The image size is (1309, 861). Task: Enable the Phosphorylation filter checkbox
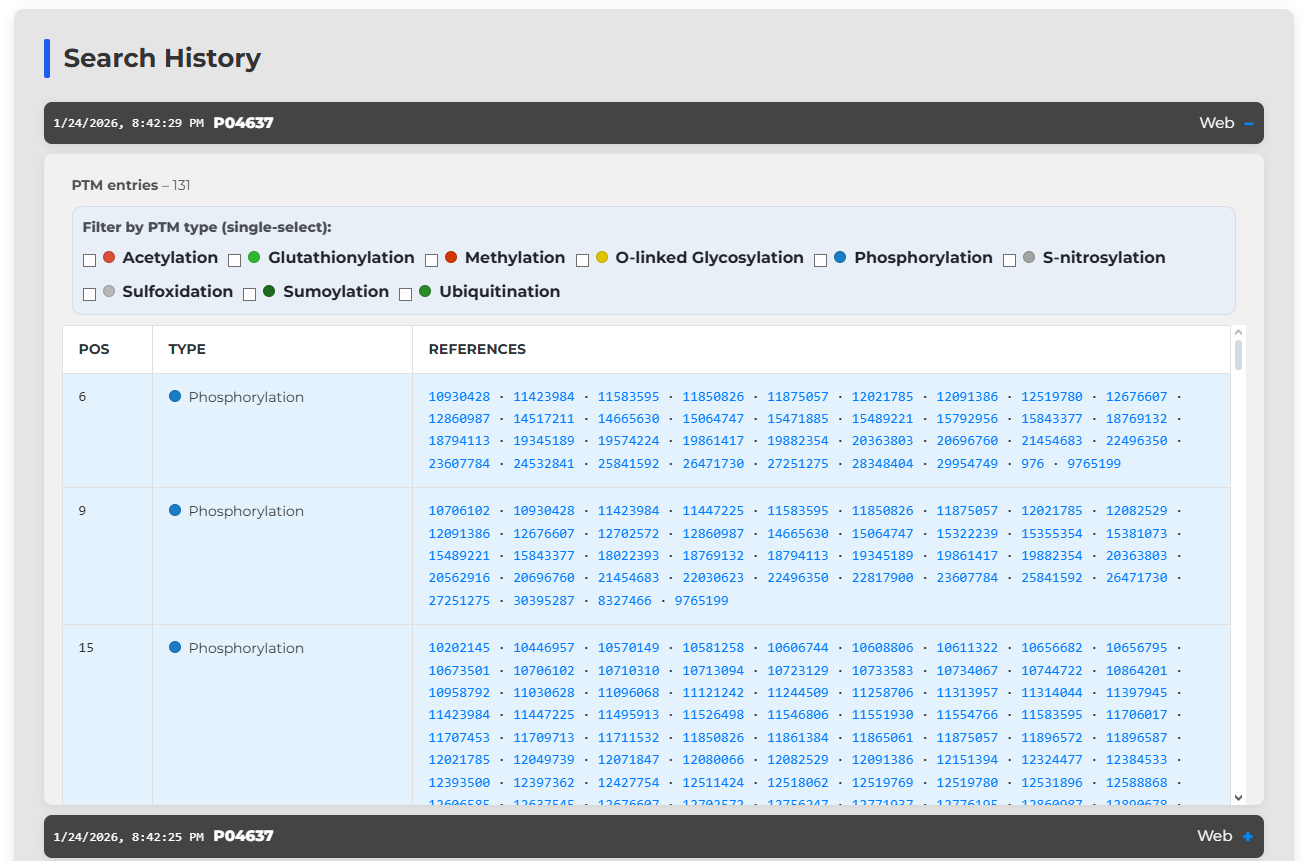(x=821, y=260)
